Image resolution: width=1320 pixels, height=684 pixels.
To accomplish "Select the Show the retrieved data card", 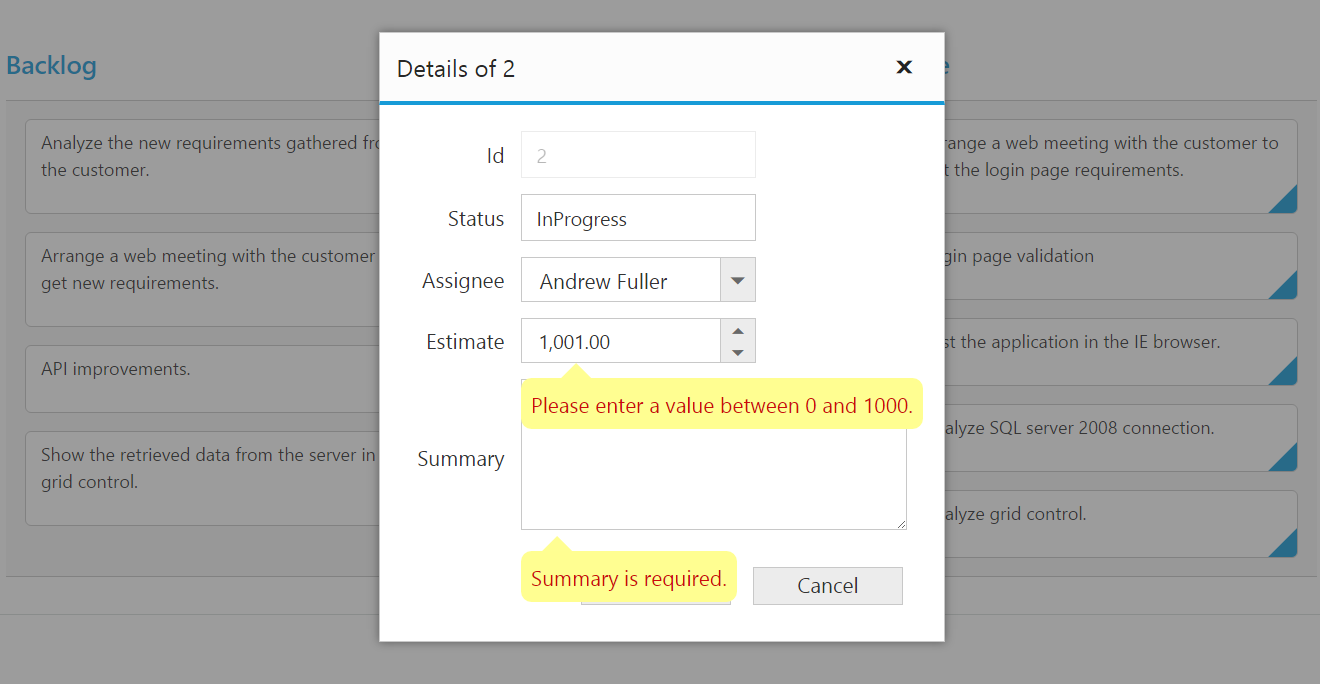I will (x=200, y=478).
